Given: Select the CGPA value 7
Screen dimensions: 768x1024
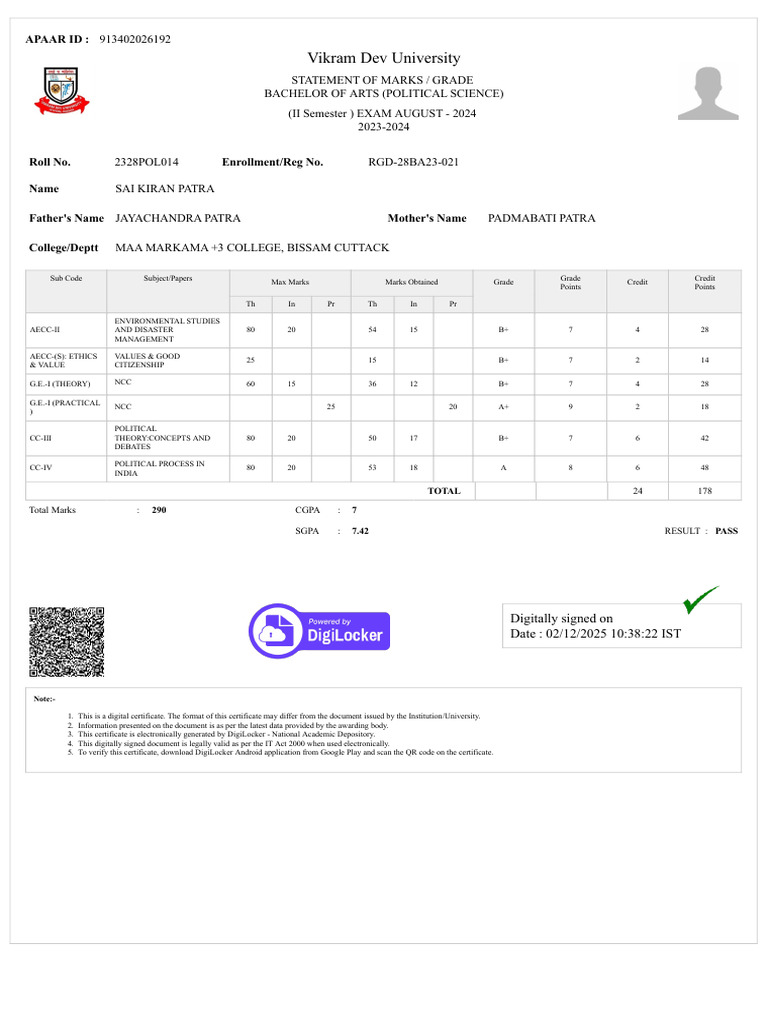Looking at the screenshot, I should coord(355,510).
